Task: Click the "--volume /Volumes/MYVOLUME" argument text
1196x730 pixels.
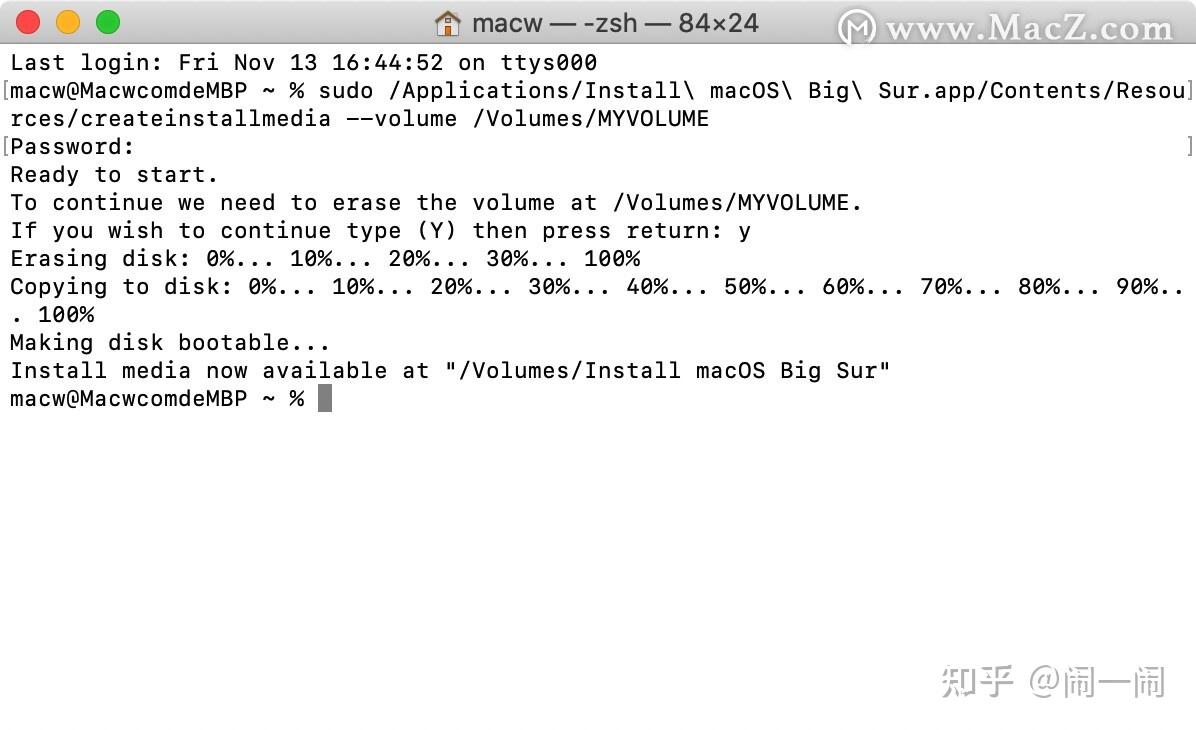Action: point(527,119)
